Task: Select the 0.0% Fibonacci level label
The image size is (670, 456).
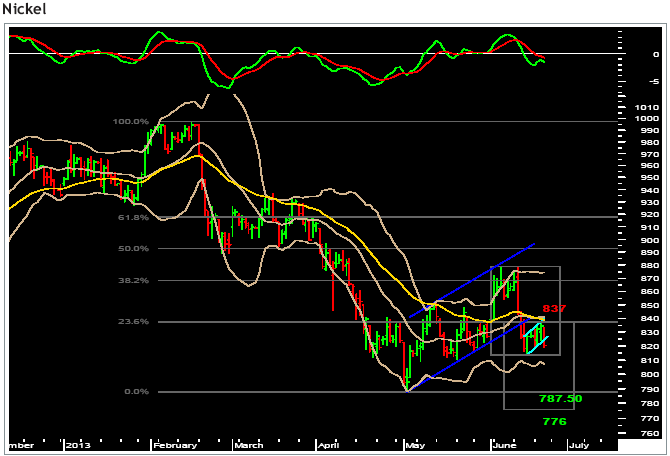Action: tap(136, 391)
